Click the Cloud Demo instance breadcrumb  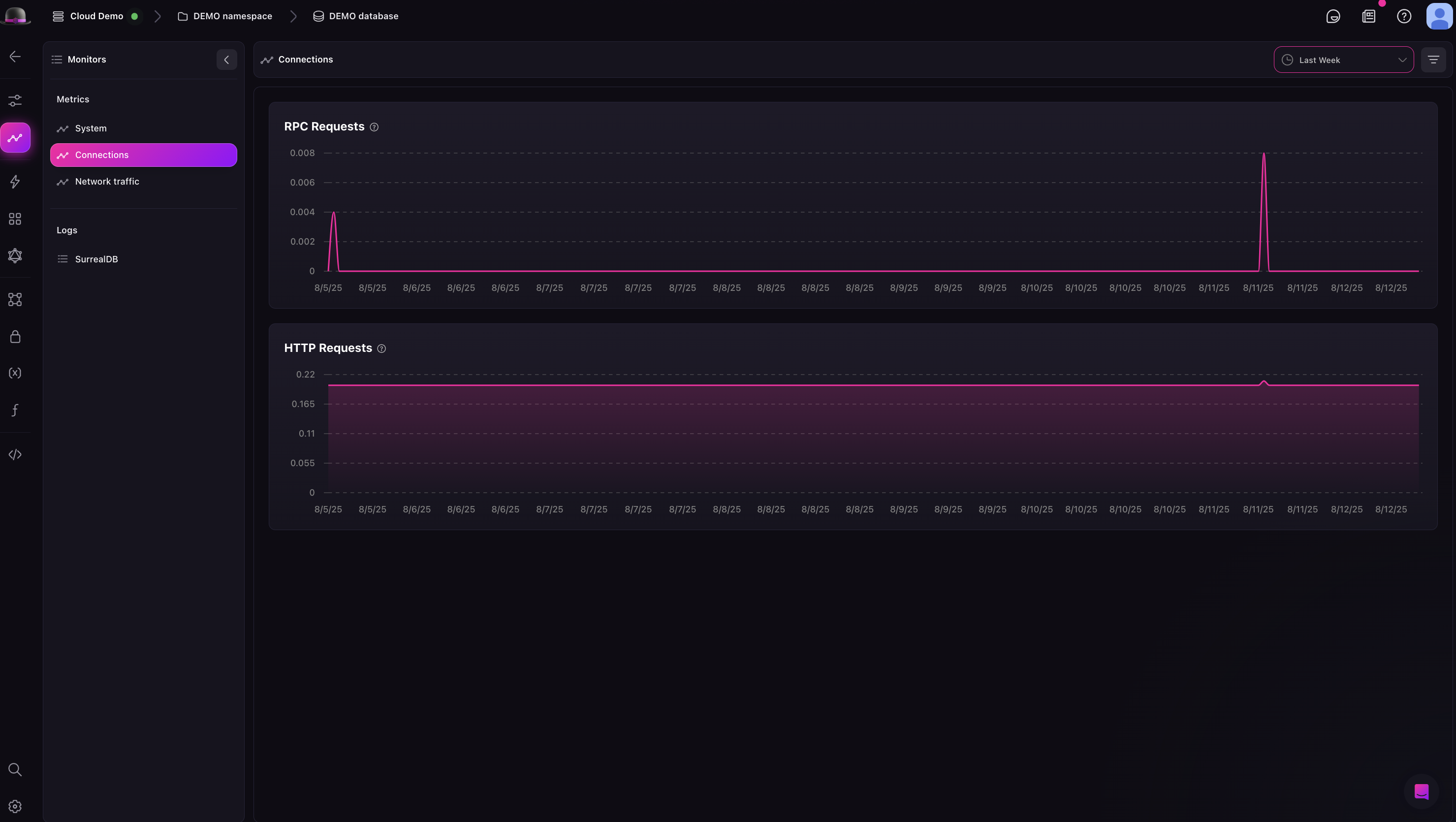(x=96, y=16)
